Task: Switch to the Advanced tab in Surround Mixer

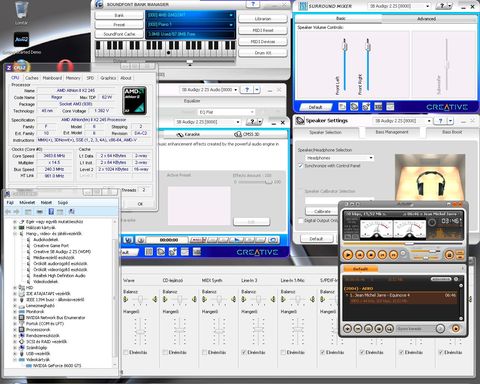Action: (x=427, y=19)
